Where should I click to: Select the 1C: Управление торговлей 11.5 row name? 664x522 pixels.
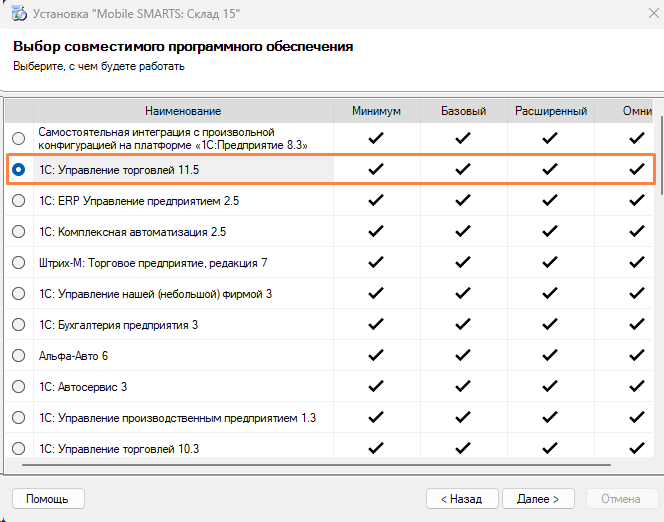point(119,170)
